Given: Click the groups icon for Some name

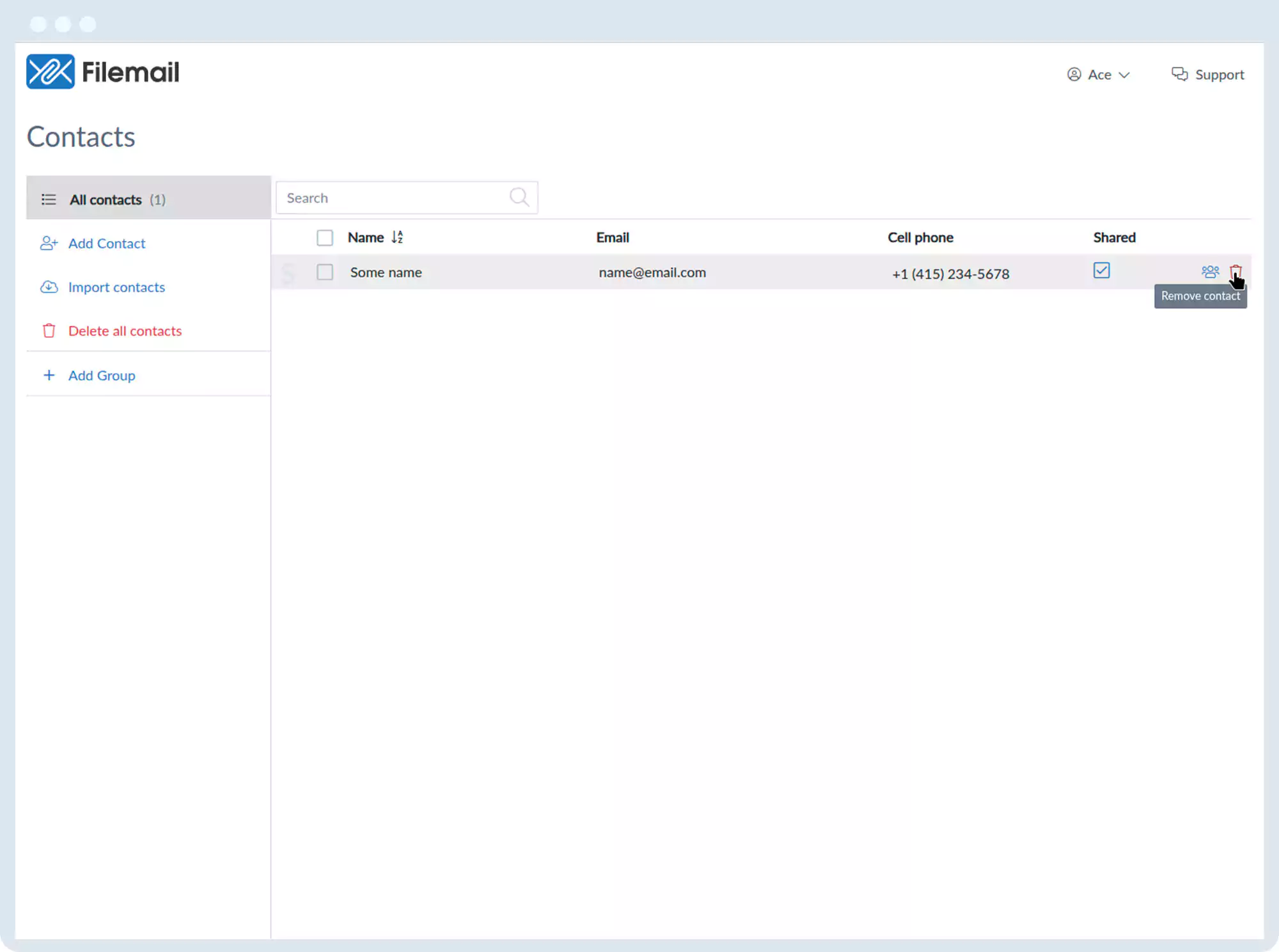Looking at the screenshot, I should 1210,272.
